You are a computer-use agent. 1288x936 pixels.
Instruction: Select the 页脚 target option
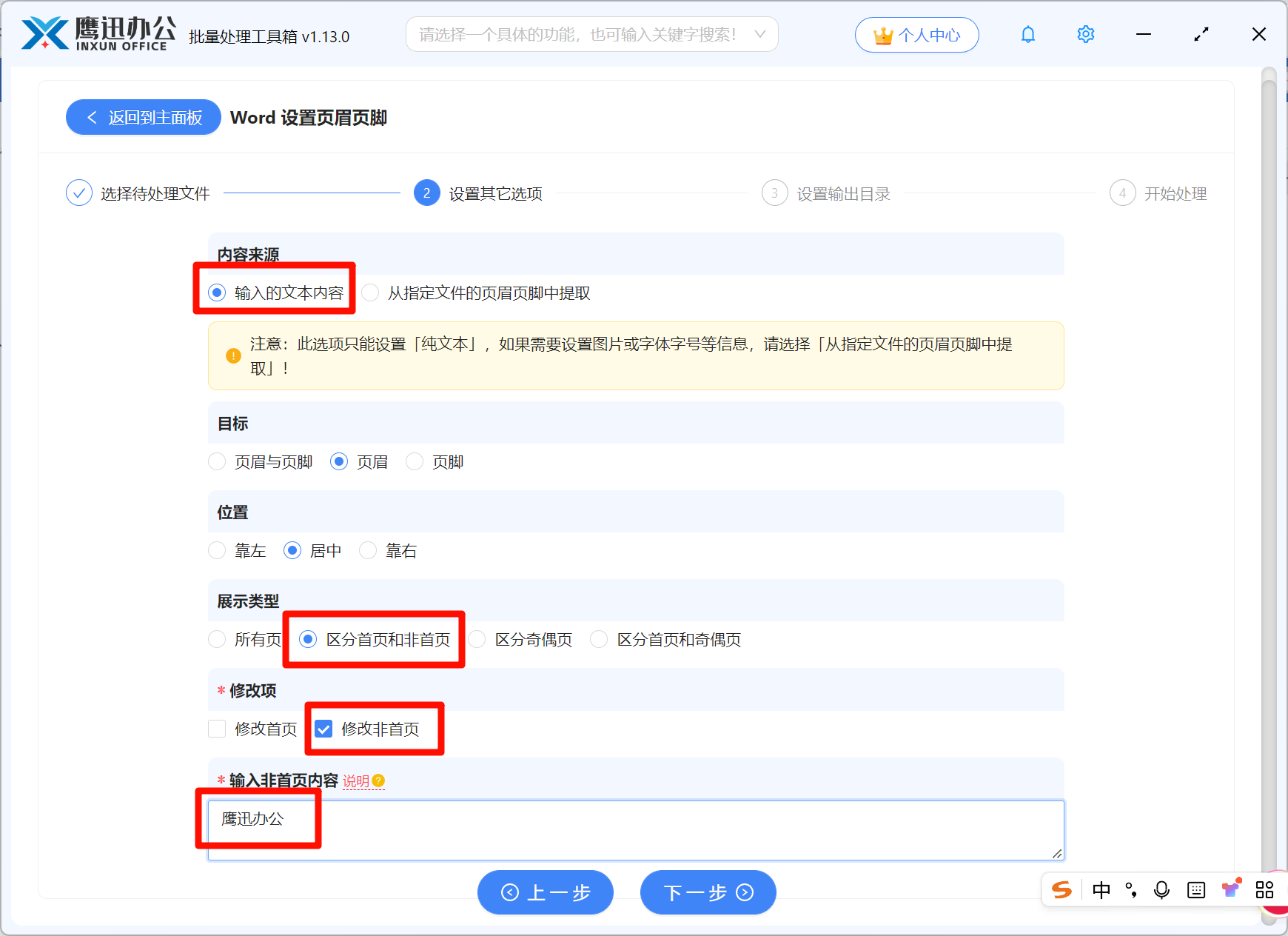coord(415,461)
